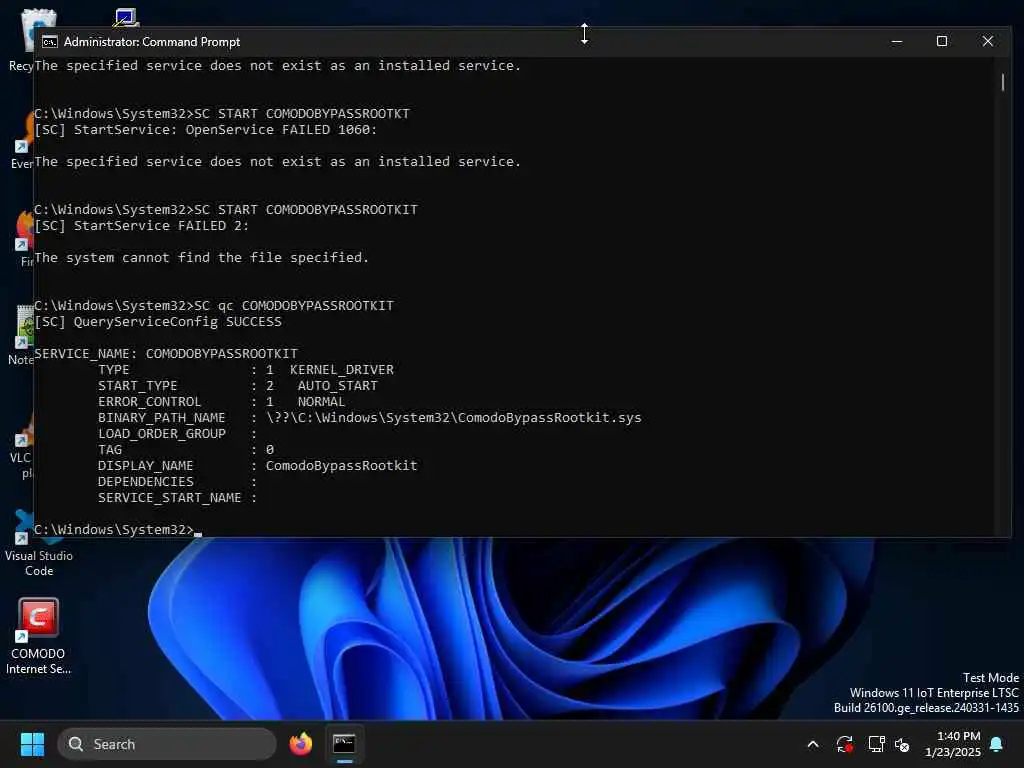The width and height of the screenshot is (1024, 768).
Task: Select Command Prompt taskbar button
Action: tap(344, 744)
